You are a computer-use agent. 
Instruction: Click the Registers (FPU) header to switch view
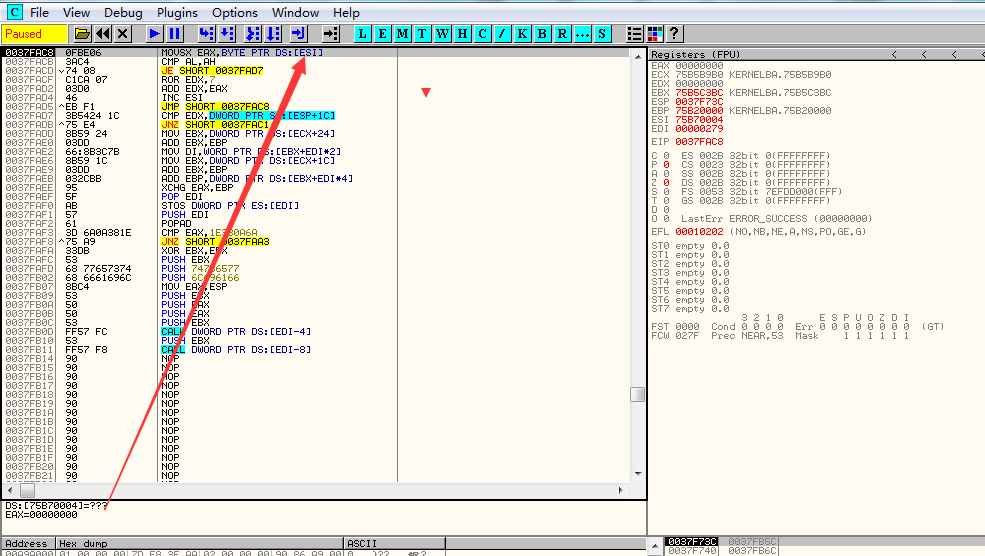pos(696,54)
